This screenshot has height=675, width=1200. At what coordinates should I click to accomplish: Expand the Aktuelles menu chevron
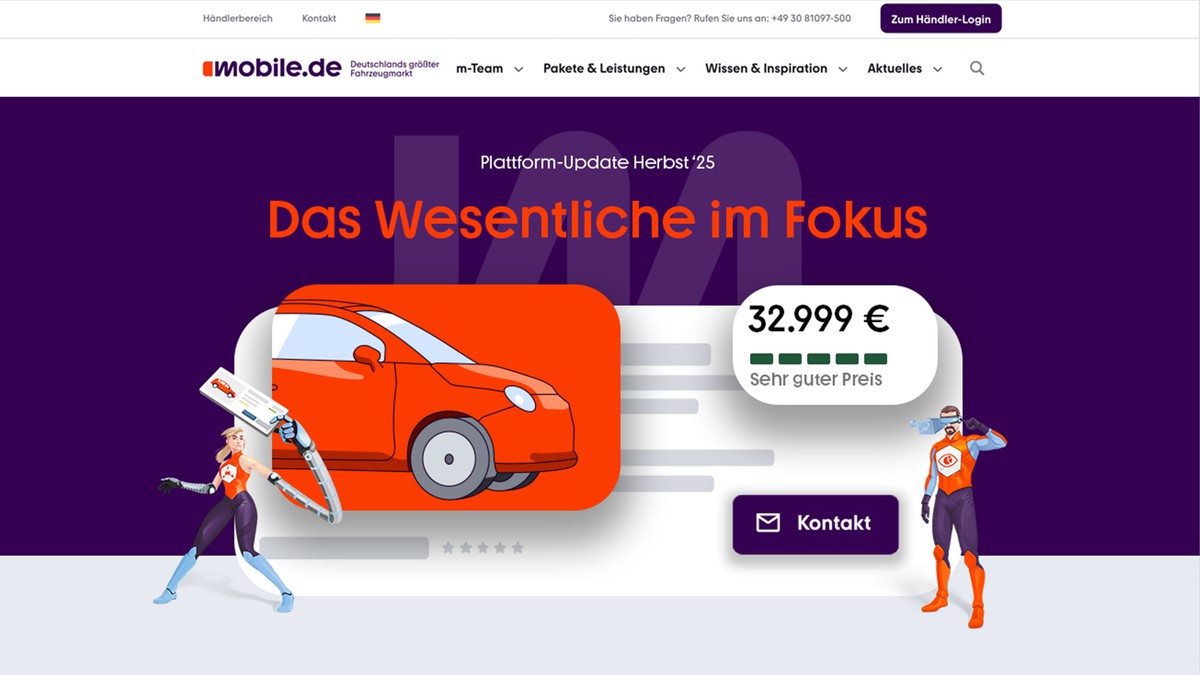(x=938, y=69)
